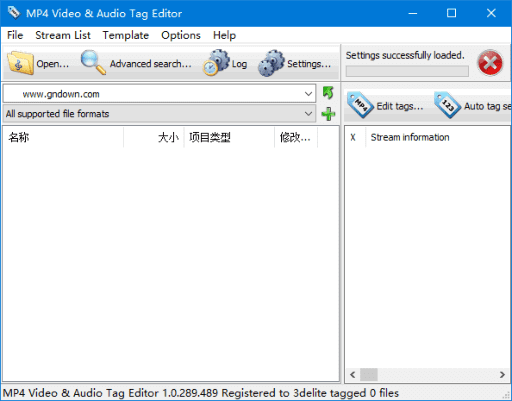Open the File menu
This screenshot has height=401, width=512.
coord(15,35)
